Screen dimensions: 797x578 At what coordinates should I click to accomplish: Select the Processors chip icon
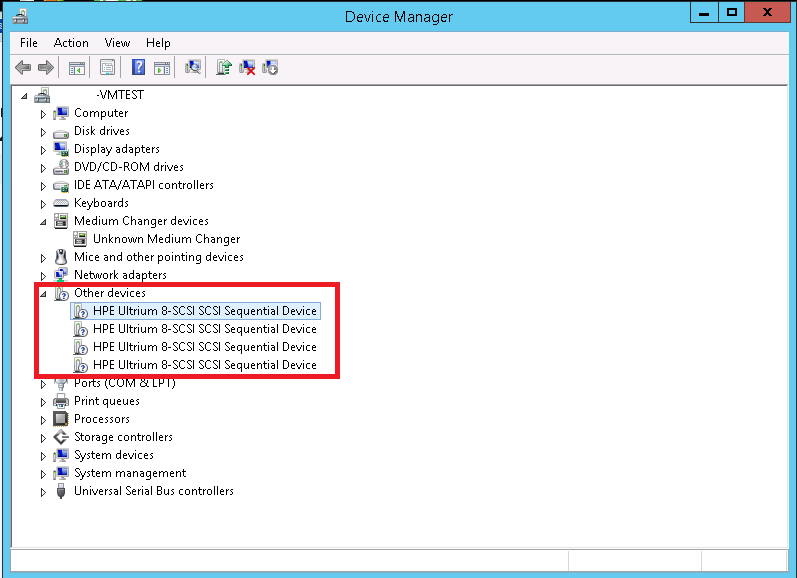pos(61,419)
